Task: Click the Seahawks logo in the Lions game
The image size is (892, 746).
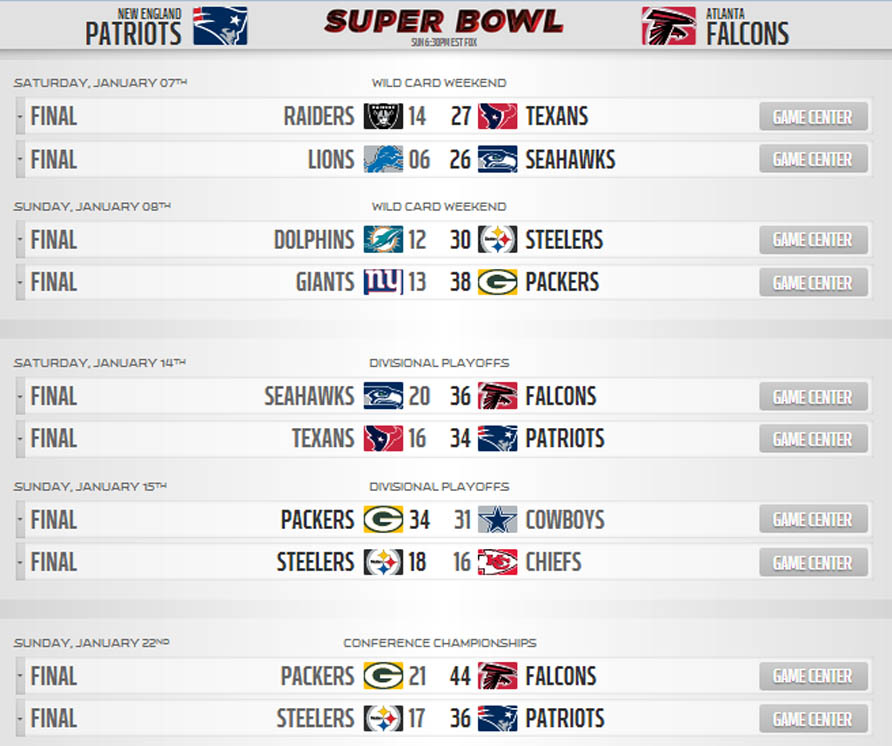Action: pos(497,159)
